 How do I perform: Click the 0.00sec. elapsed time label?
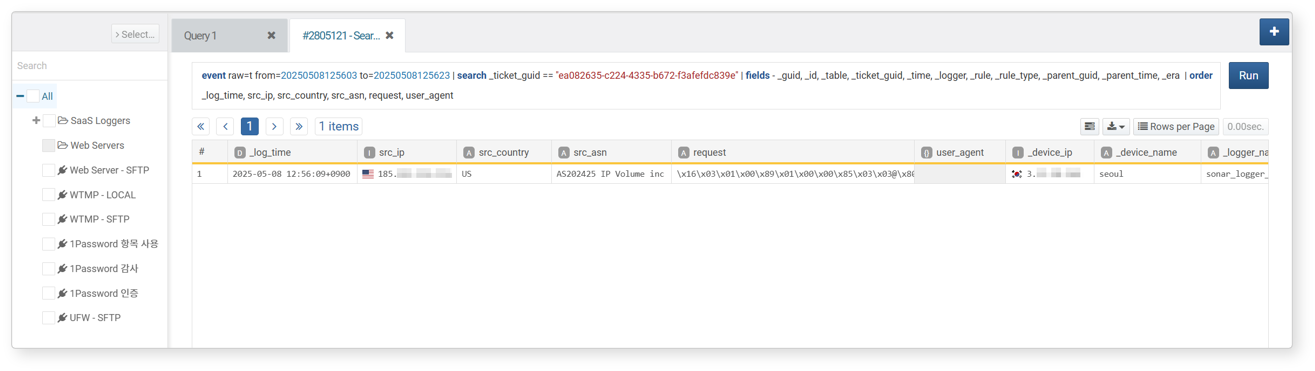[1245, 127]
